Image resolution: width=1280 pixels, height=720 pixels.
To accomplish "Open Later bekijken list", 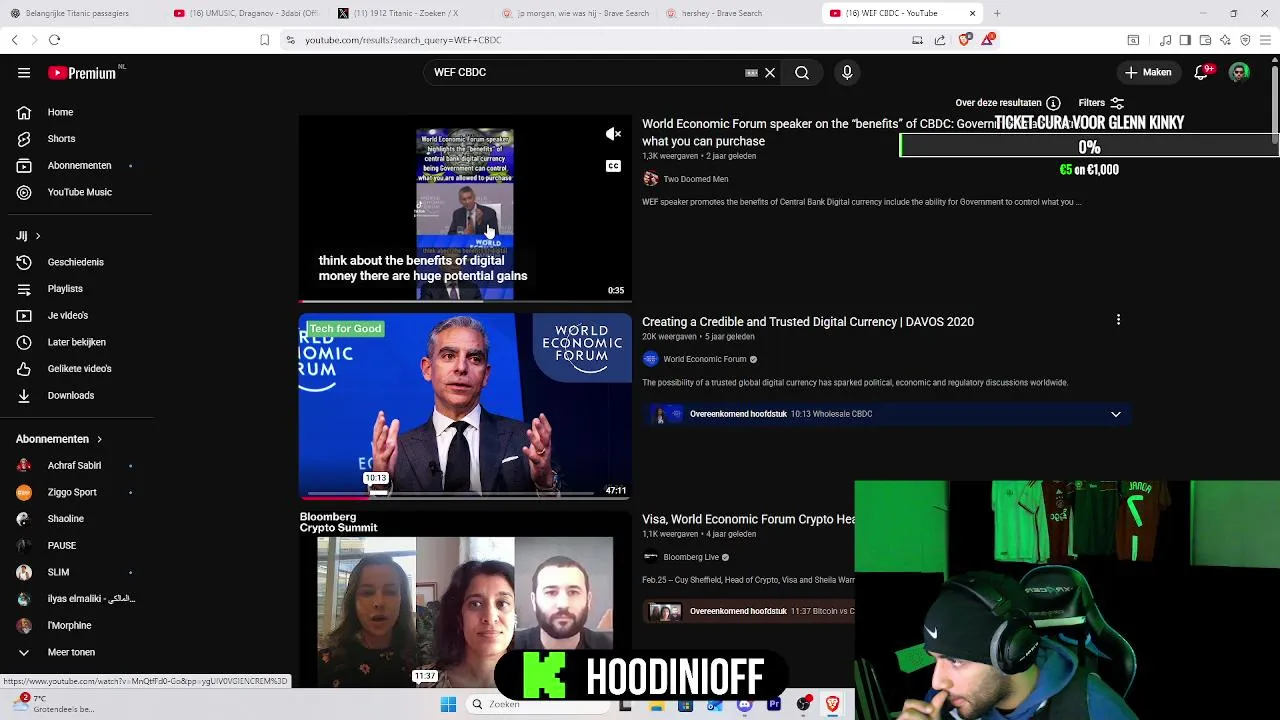I will click(76, 342).
